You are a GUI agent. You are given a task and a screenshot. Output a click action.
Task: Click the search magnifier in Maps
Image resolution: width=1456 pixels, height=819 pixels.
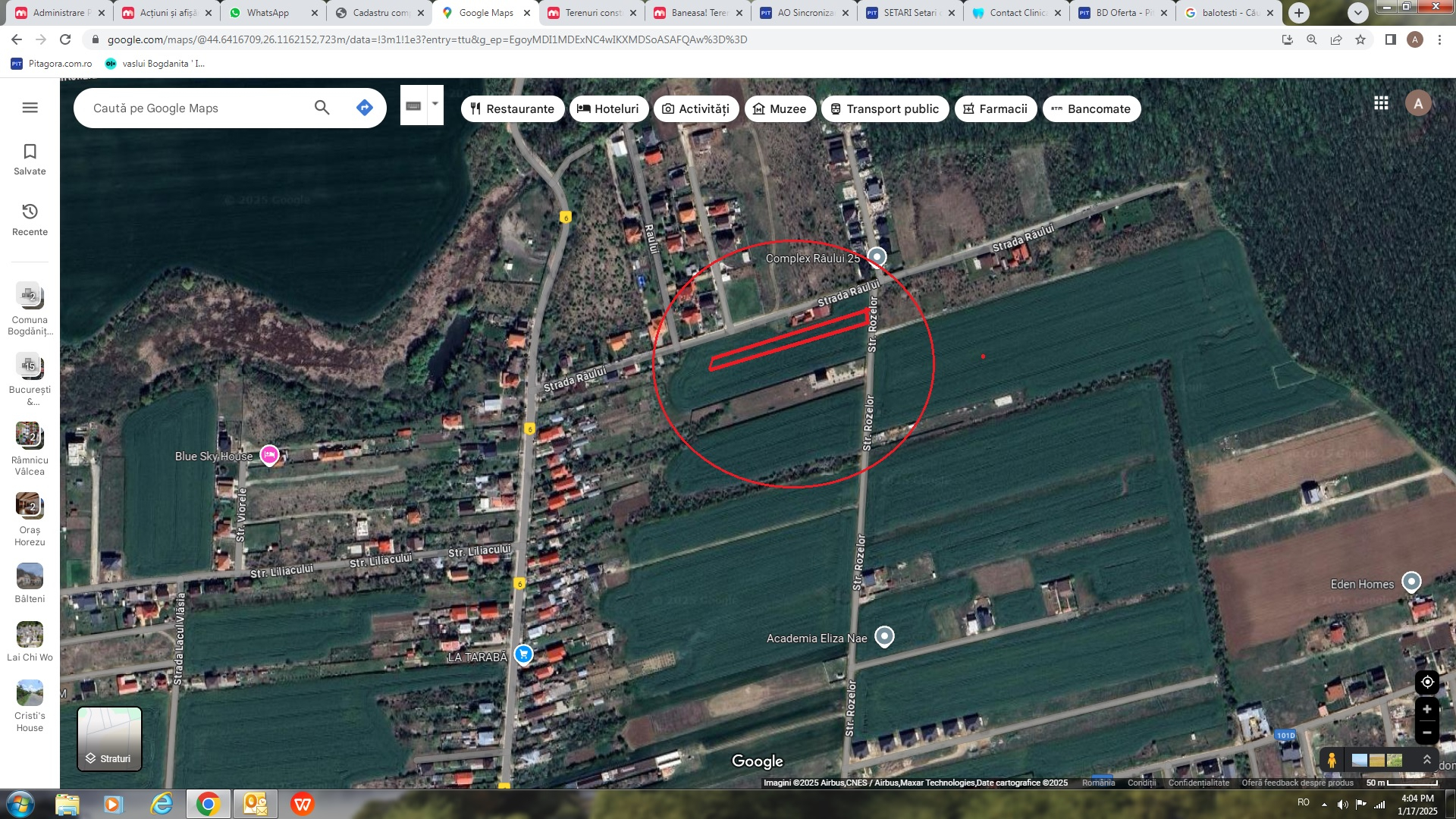[x=322, y=108]
